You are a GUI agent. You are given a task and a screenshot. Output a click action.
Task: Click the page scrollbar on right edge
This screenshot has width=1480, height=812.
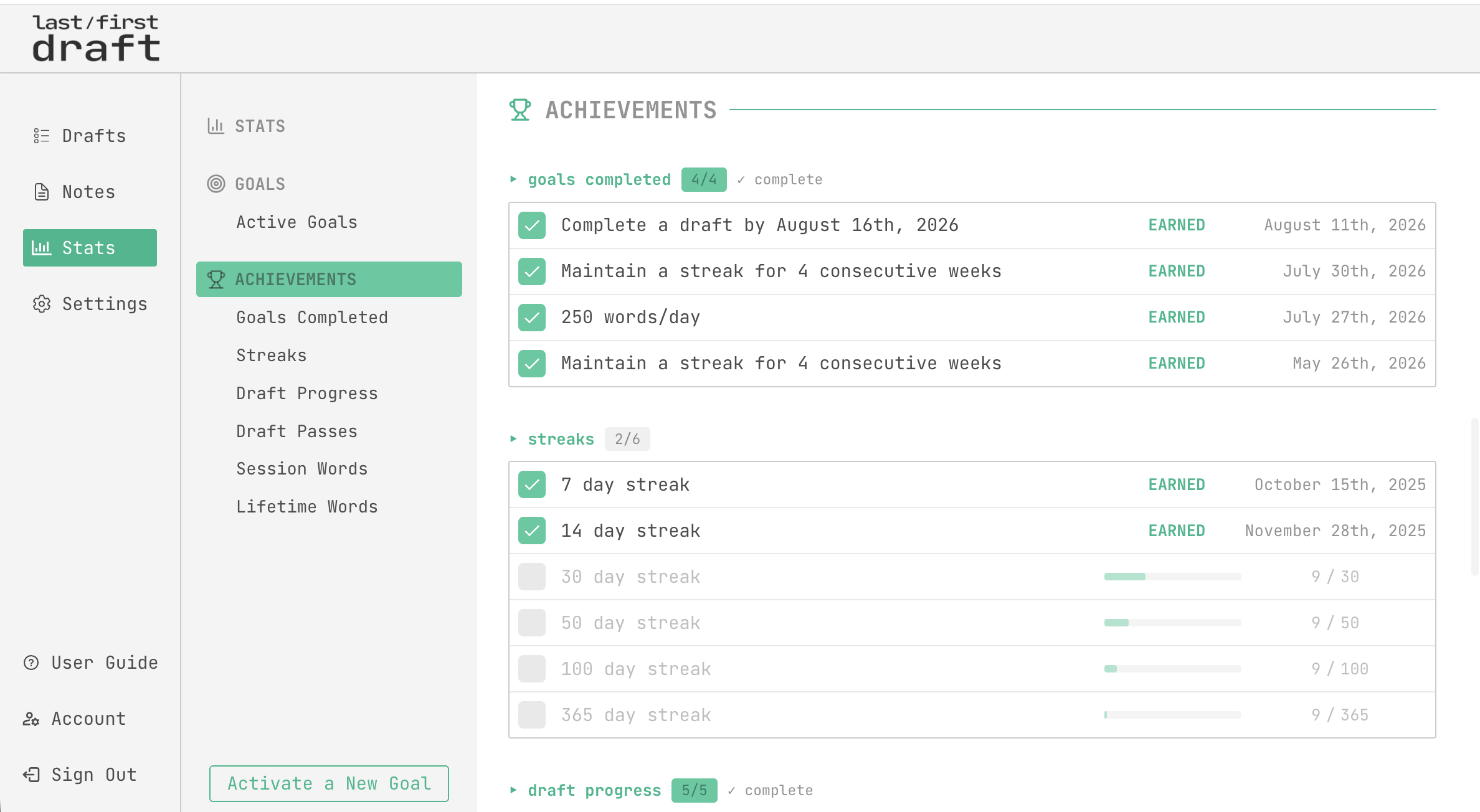(x=1474, y=497)
